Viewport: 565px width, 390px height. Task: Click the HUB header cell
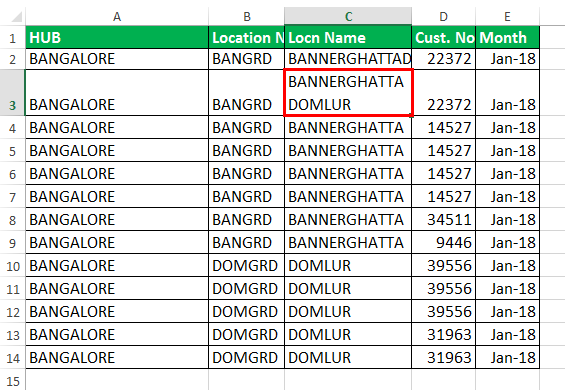117,37
